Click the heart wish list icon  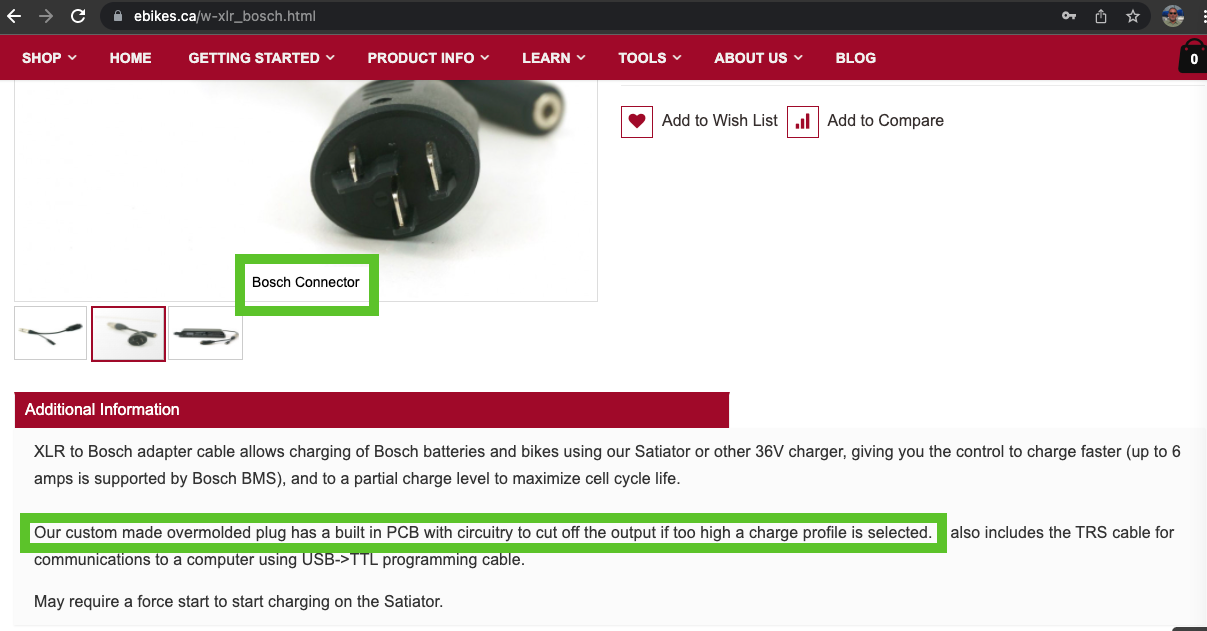(637, 121)
